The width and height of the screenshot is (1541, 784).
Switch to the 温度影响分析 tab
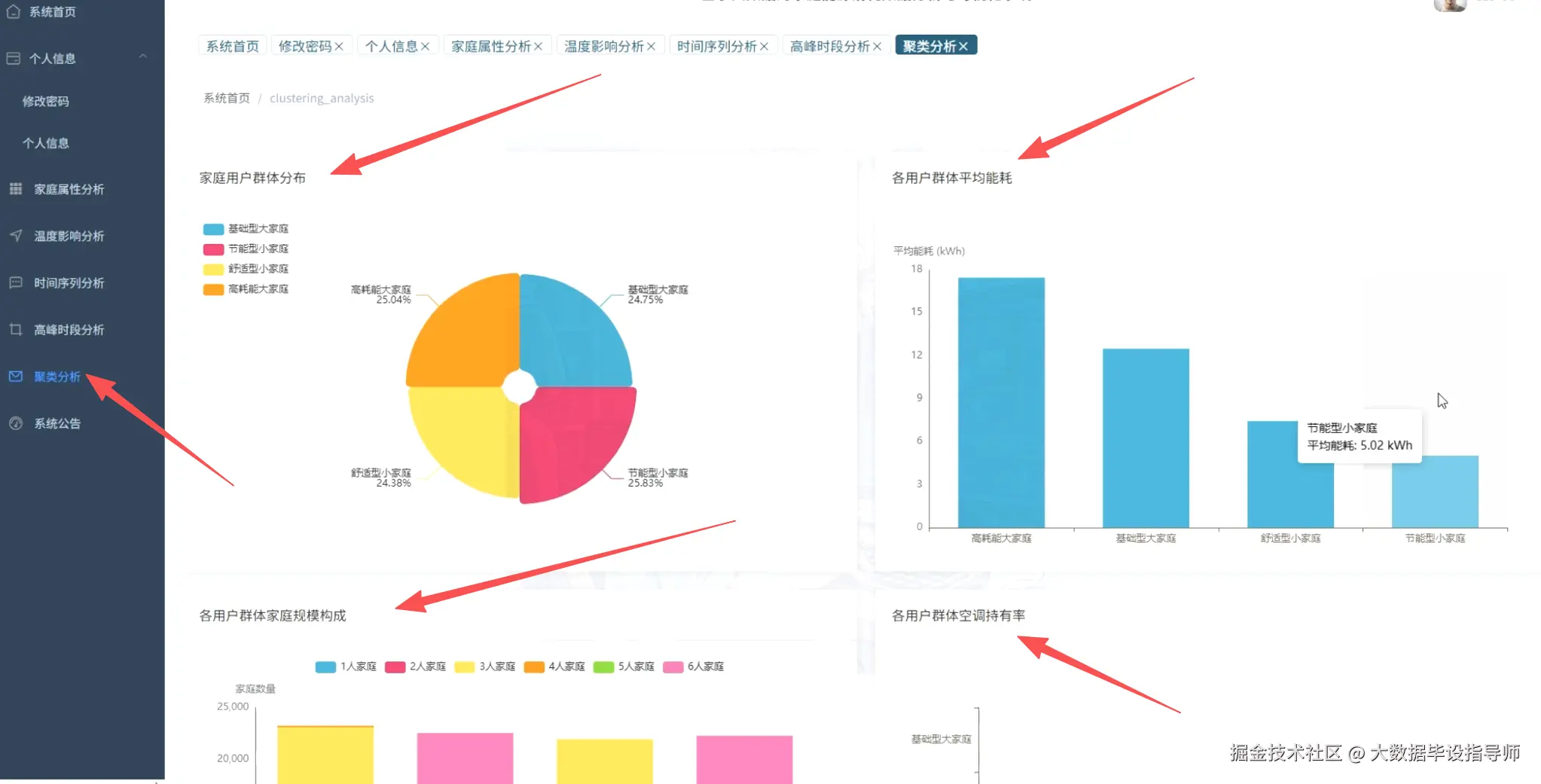pyautogui.click(x=604, y=45)
